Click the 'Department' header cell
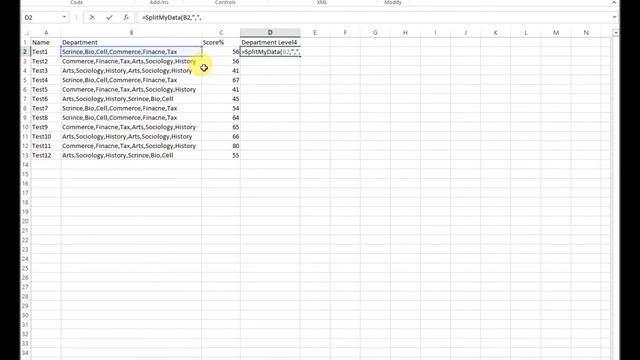The height and width of the screenshot is (360, 640). tap(131, 42)
